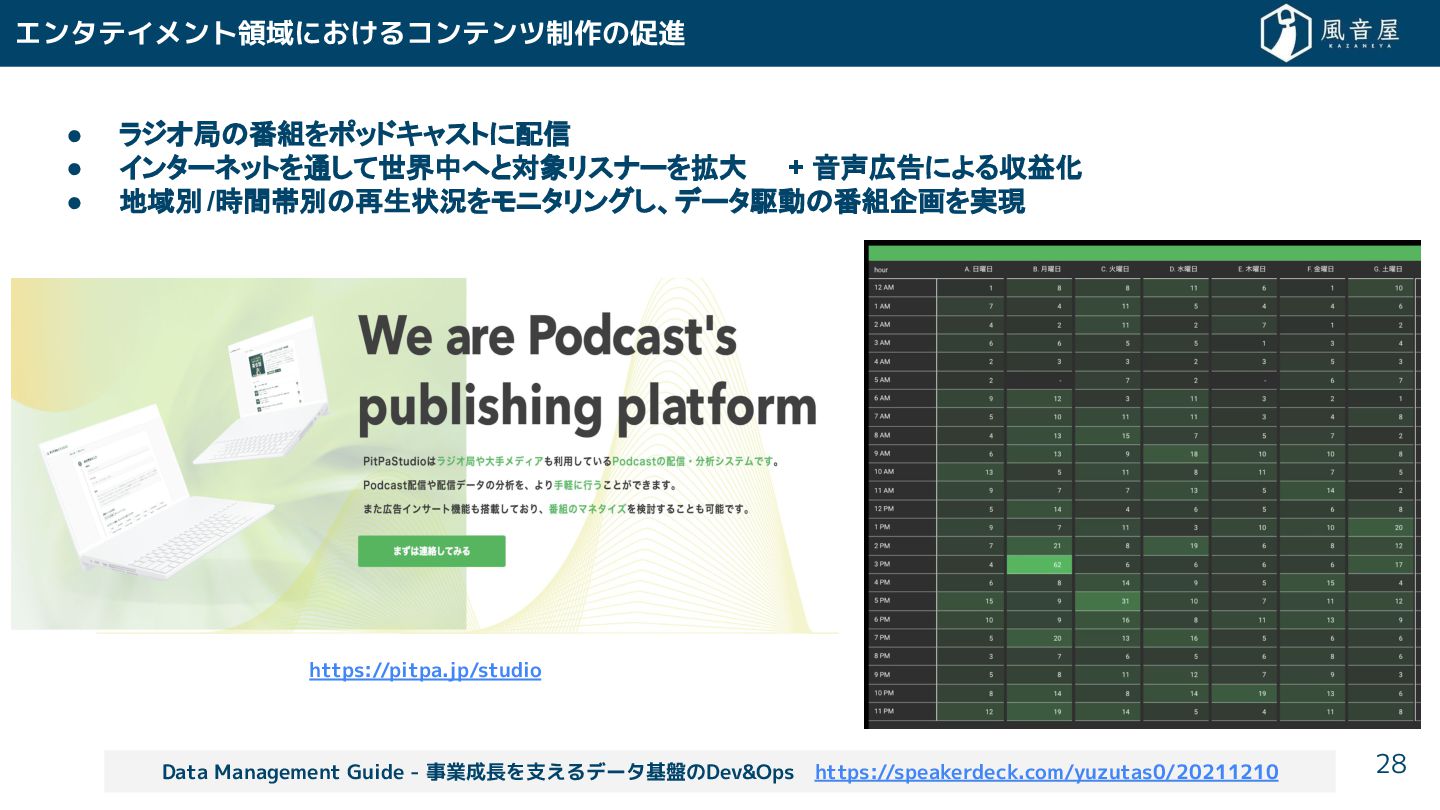Click the bullet starting with 地域別/時間帯別の再生状況

click(x=572, y=202)
